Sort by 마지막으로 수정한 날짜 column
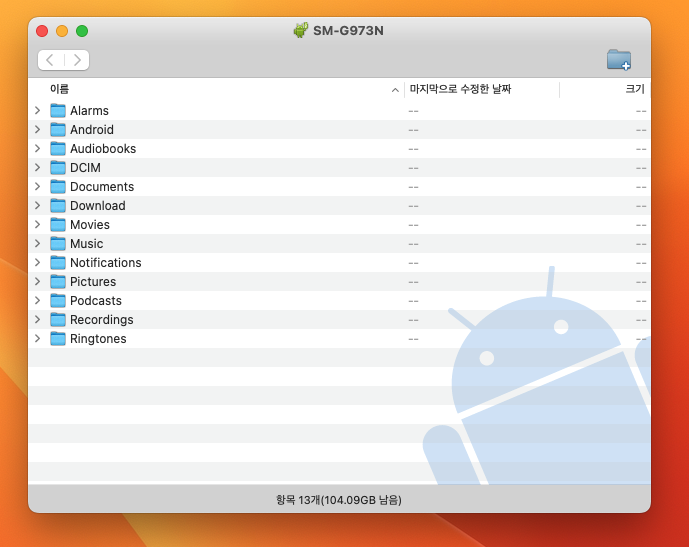The width and height of the screenshot is (689, 547). (460, 89)
